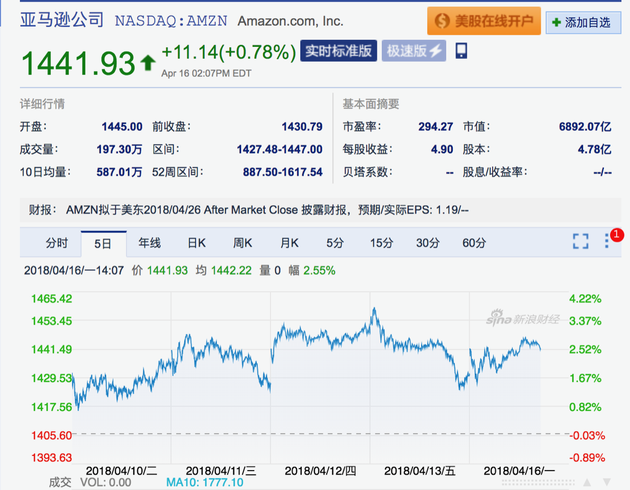The width and height of the screenshot is (630, 490).
Task: Click the up triangle below the chart
Action: click(587, 482)
